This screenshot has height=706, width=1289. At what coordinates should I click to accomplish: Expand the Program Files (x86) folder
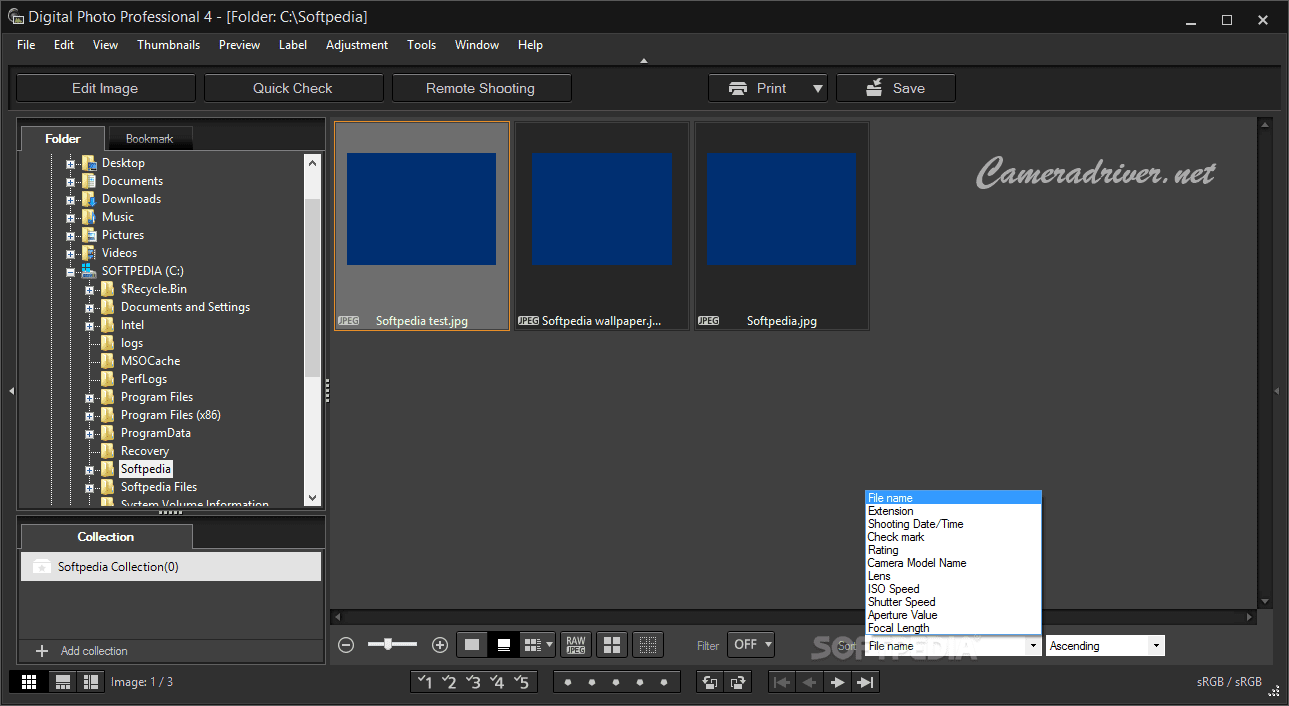click(90, 415)
